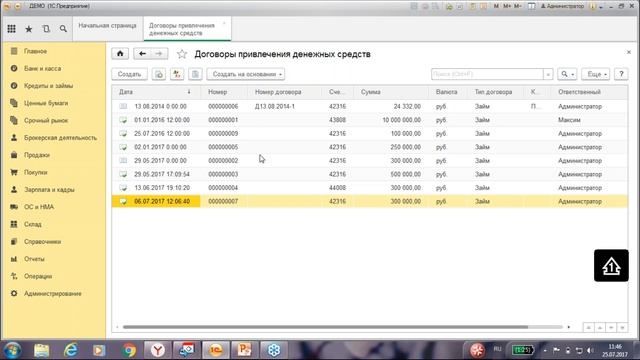Open Склад section

(x=33, y=224)
